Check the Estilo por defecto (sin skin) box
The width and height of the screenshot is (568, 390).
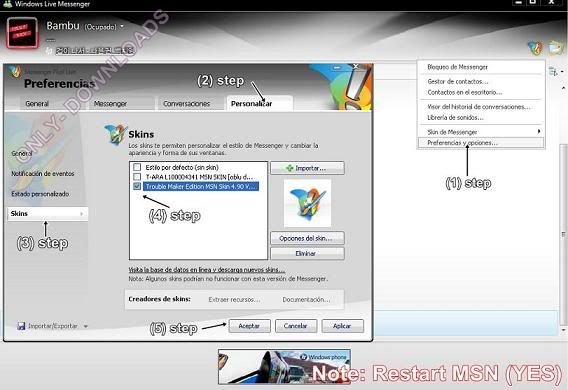[x=137, y=167]
